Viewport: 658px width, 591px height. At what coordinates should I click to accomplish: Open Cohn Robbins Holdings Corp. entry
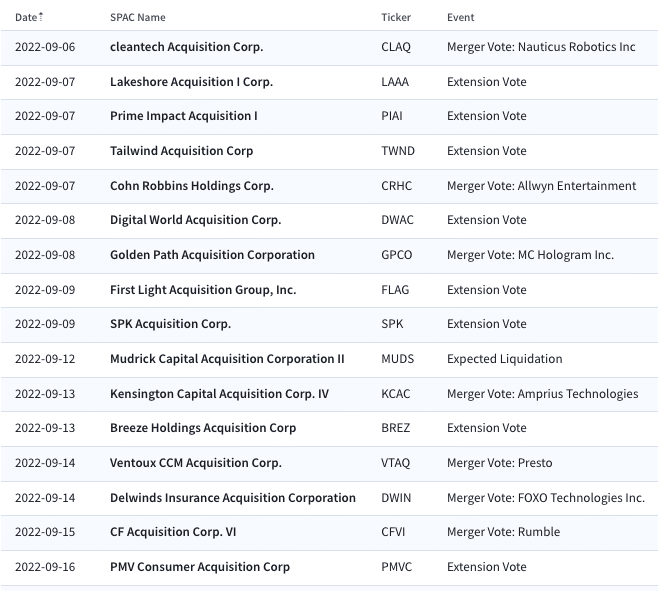coord(192,186)
